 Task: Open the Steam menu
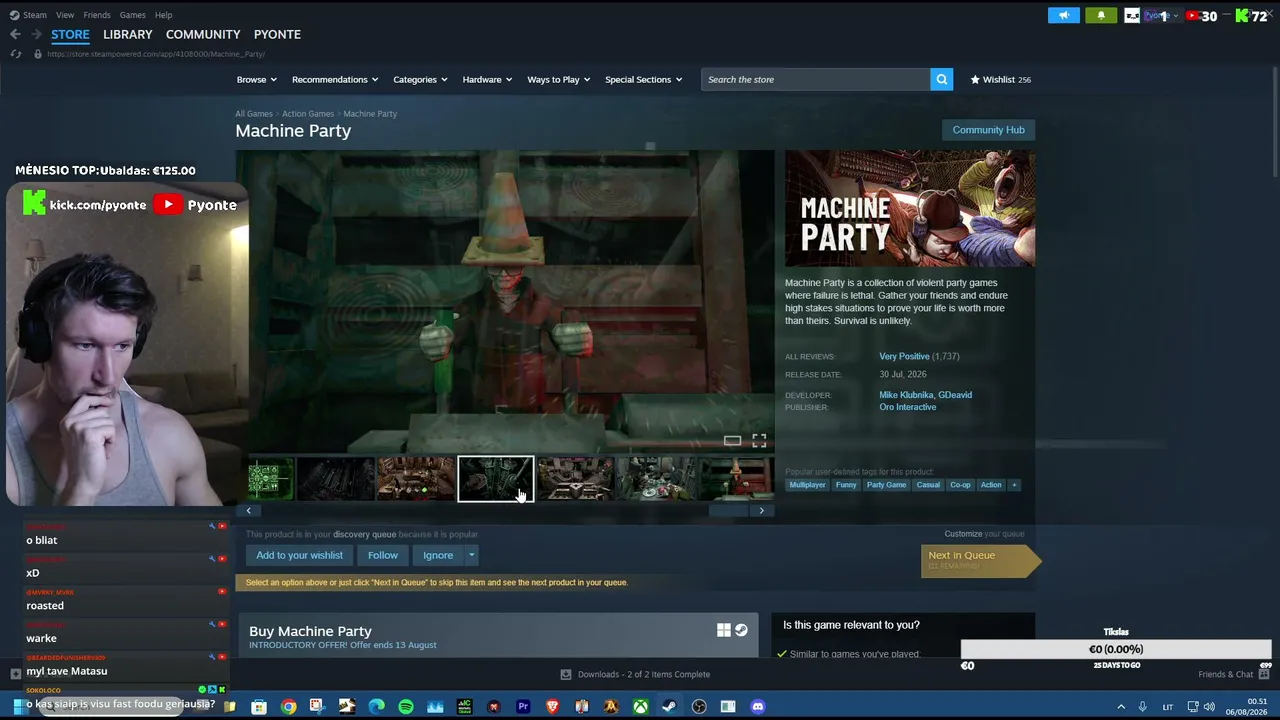pyautogui.click(x=28, y=15)
